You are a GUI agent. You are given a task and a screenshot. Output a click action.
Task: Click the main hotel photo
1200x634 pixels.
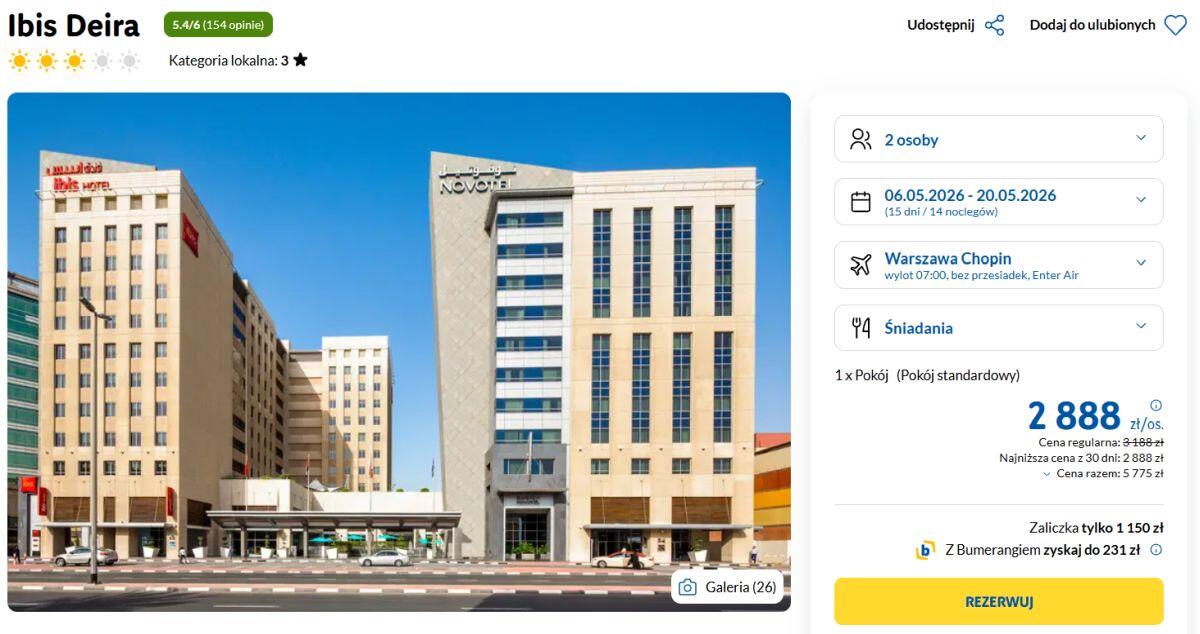pos(399,352)
